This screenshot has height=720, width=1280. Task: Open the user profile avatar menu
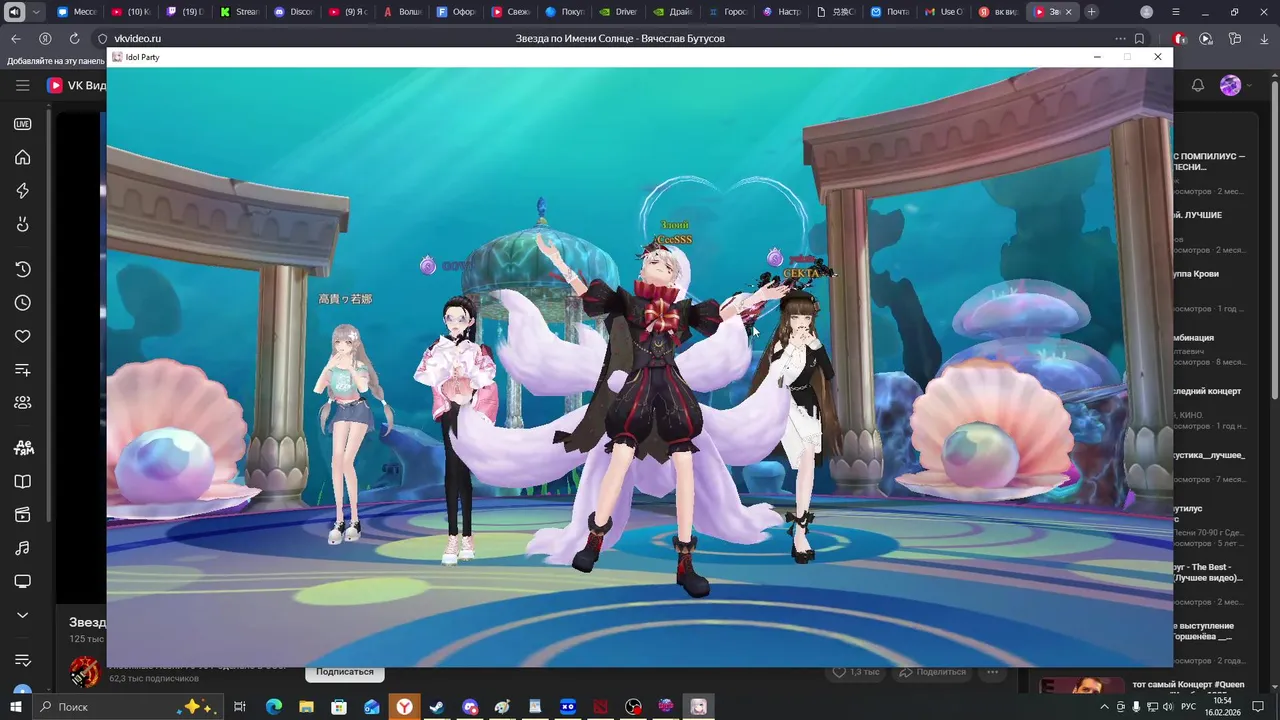[1231, 86]
